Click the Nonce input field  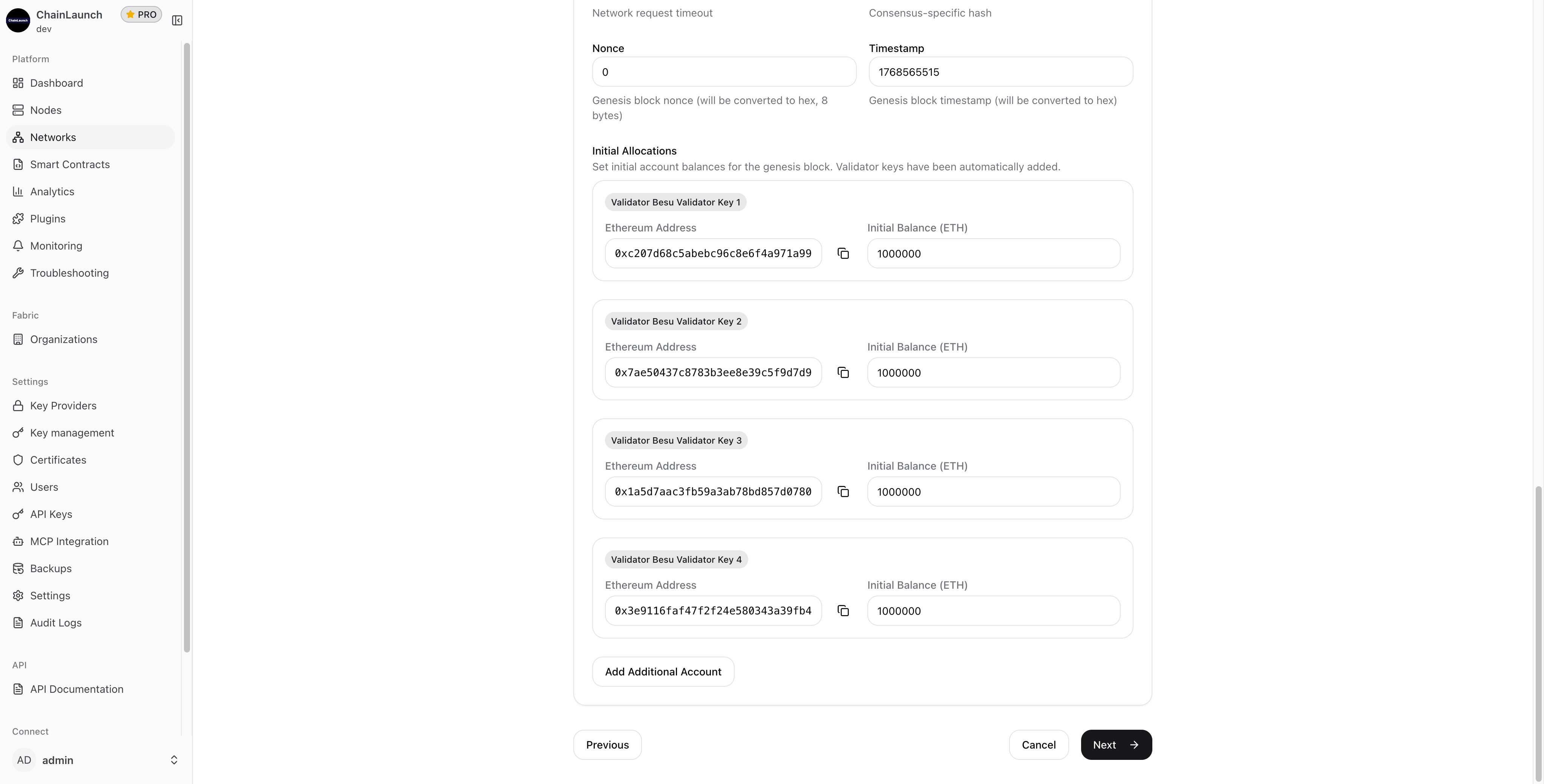pos(724,72)
